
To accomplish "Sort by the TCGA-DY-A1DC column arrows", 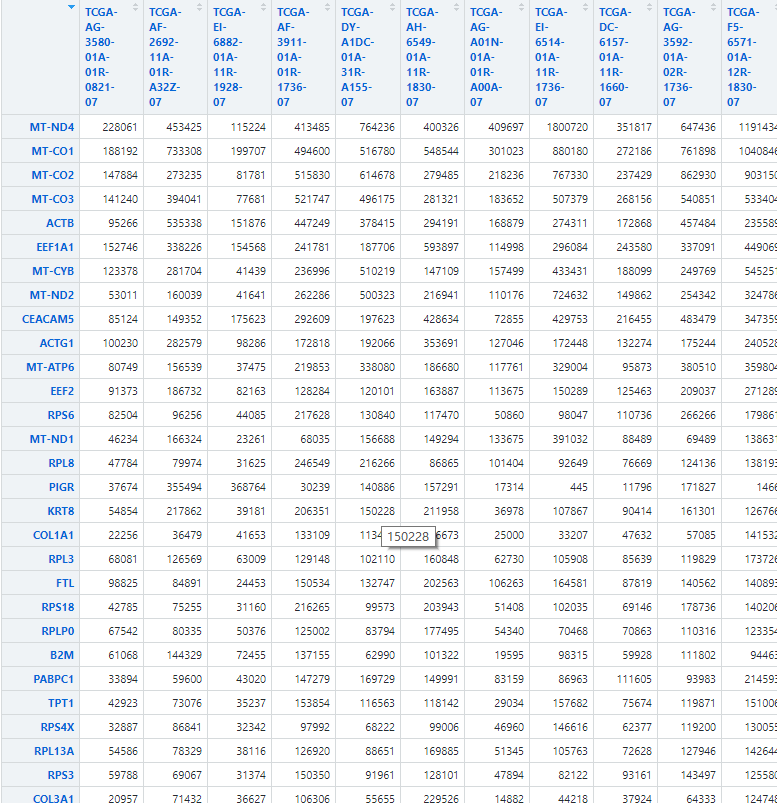I will (392, 7).
